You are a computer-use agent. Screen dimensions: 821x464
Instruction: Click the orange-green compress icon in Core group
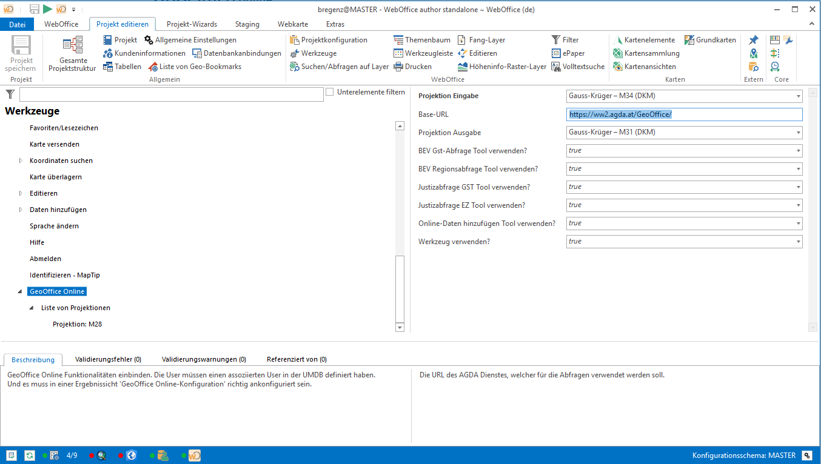[x=775, y=53]
